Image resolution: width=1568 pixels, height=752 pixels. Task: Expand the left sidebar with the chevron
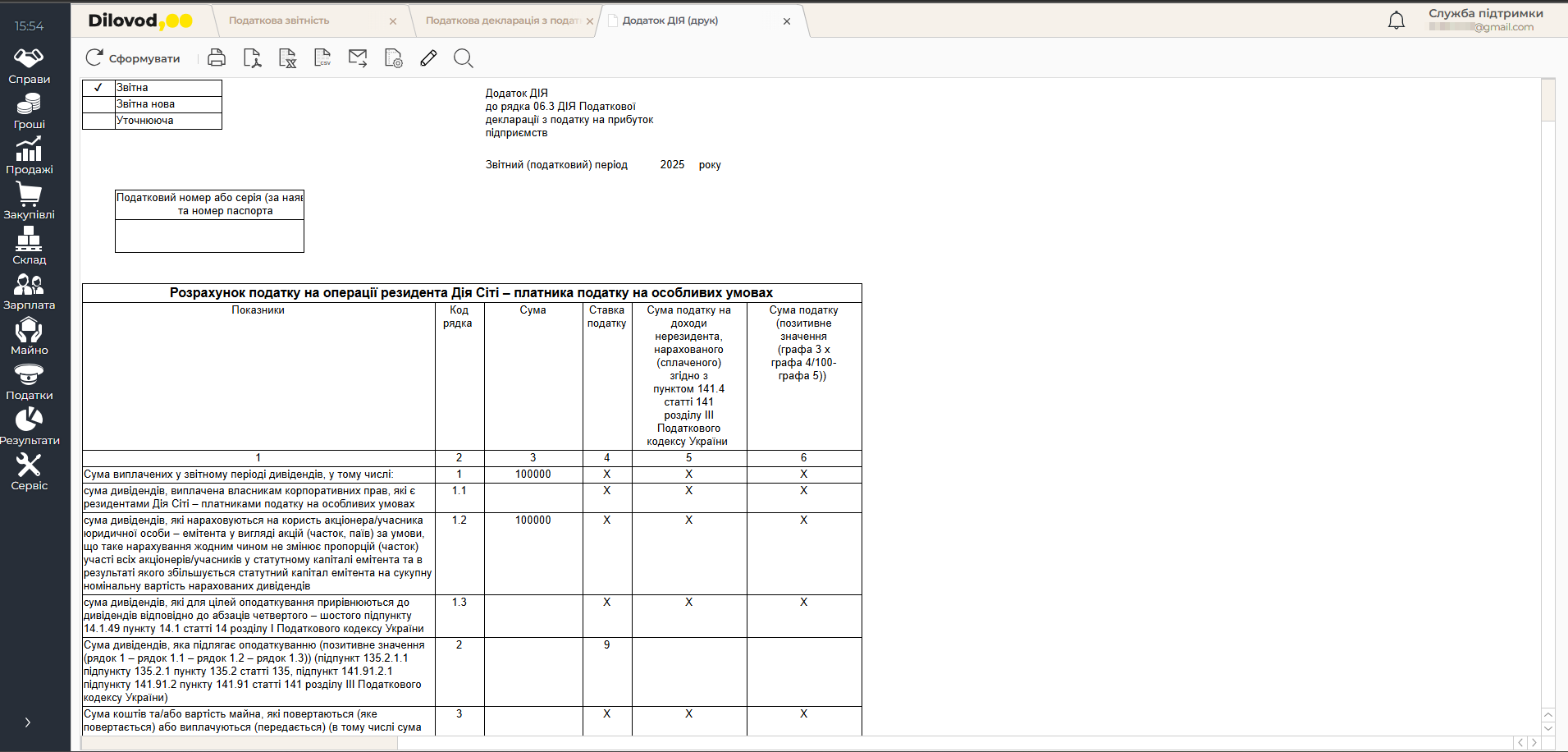28,722
